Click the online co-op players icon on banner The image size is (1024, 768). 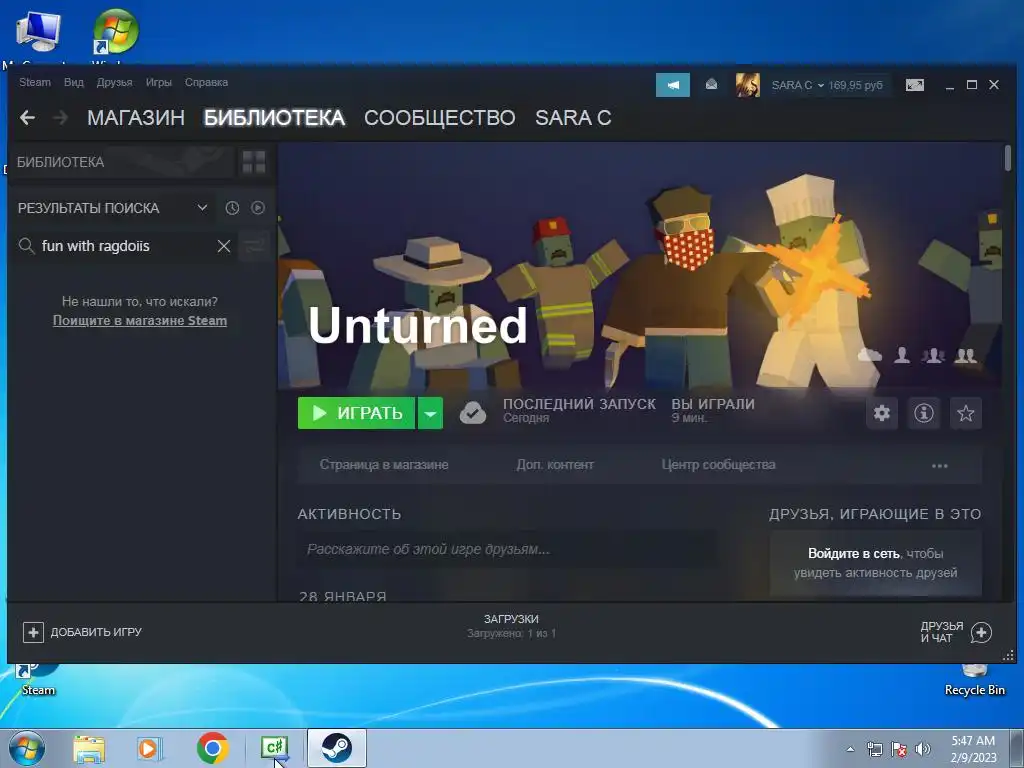(x=933, y=355)
